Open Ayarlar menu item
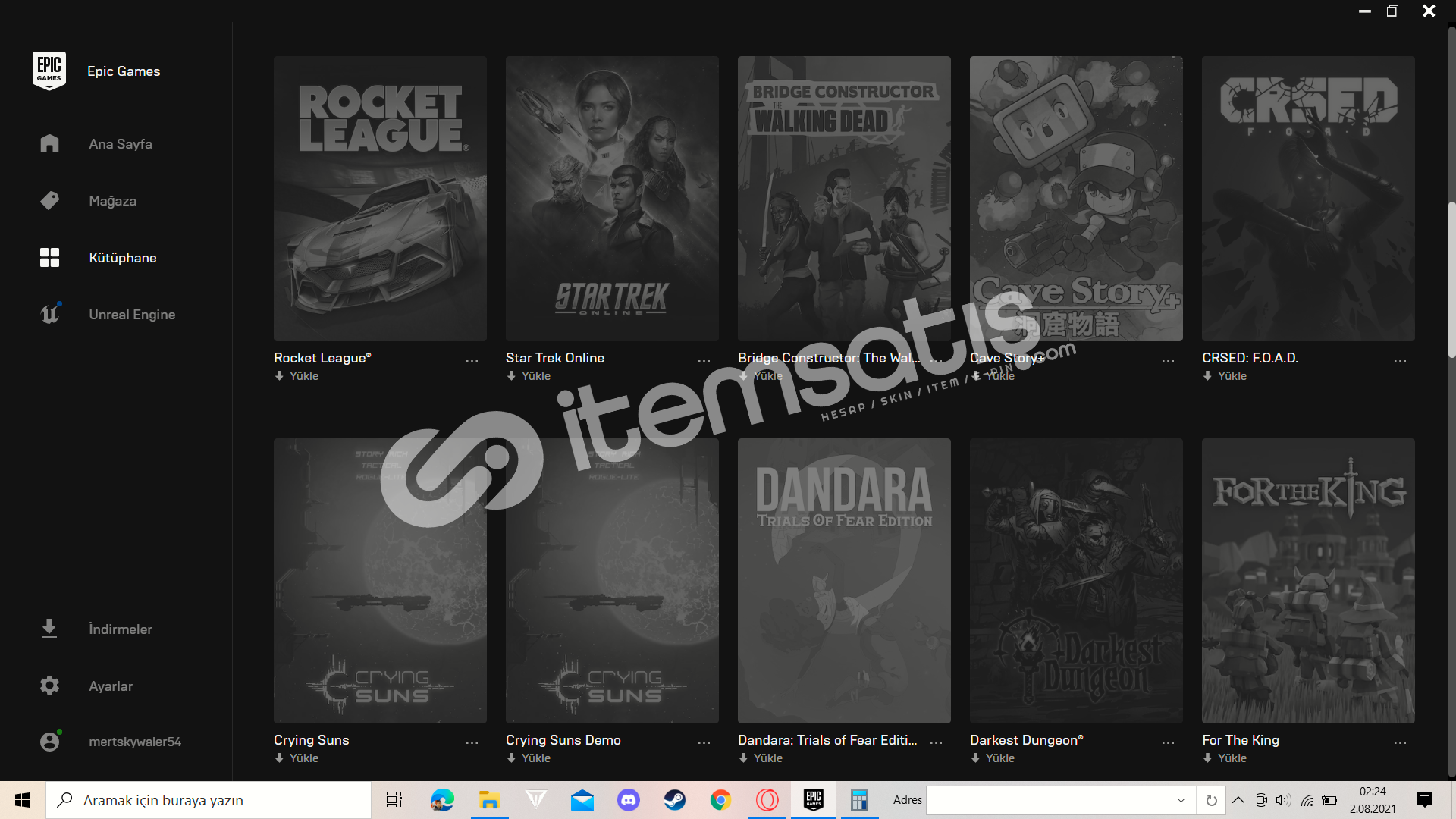Screen dimensions: 1456x819 click(111, 686)
